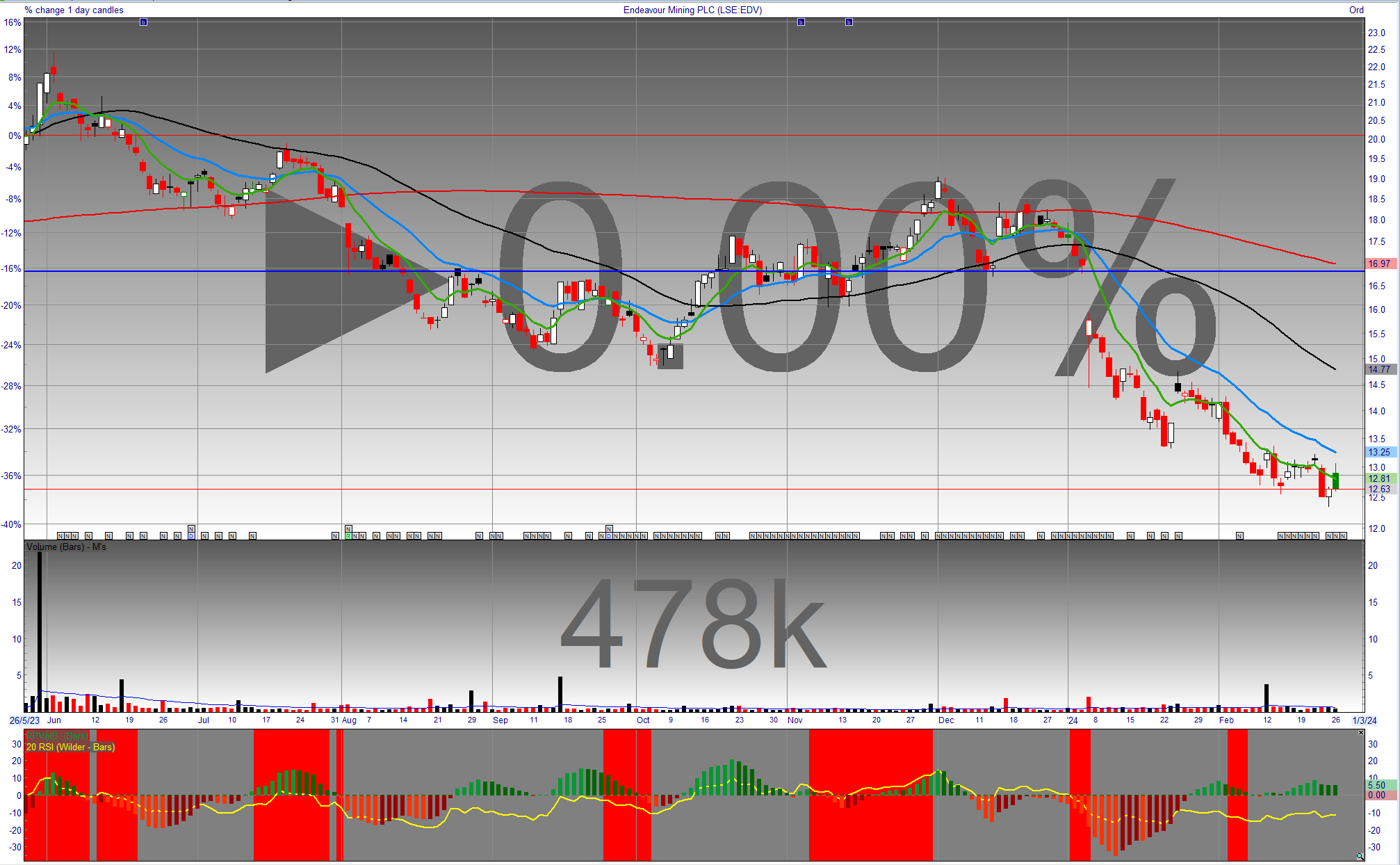Click the stacked 'N' news flag above the R flag
The image size is (1400, 865).
348,529
